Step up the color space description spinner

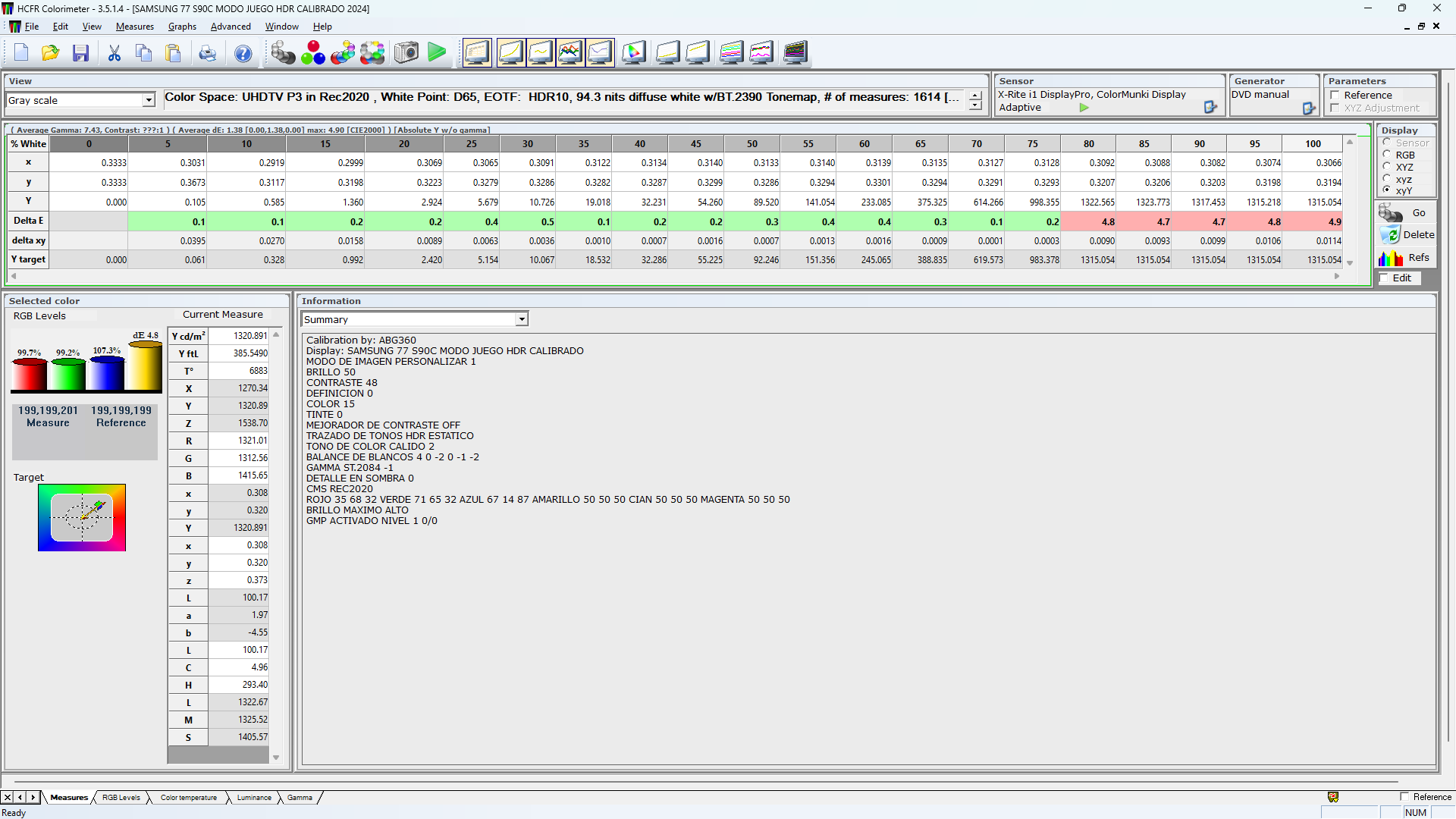tap(975, 96)
